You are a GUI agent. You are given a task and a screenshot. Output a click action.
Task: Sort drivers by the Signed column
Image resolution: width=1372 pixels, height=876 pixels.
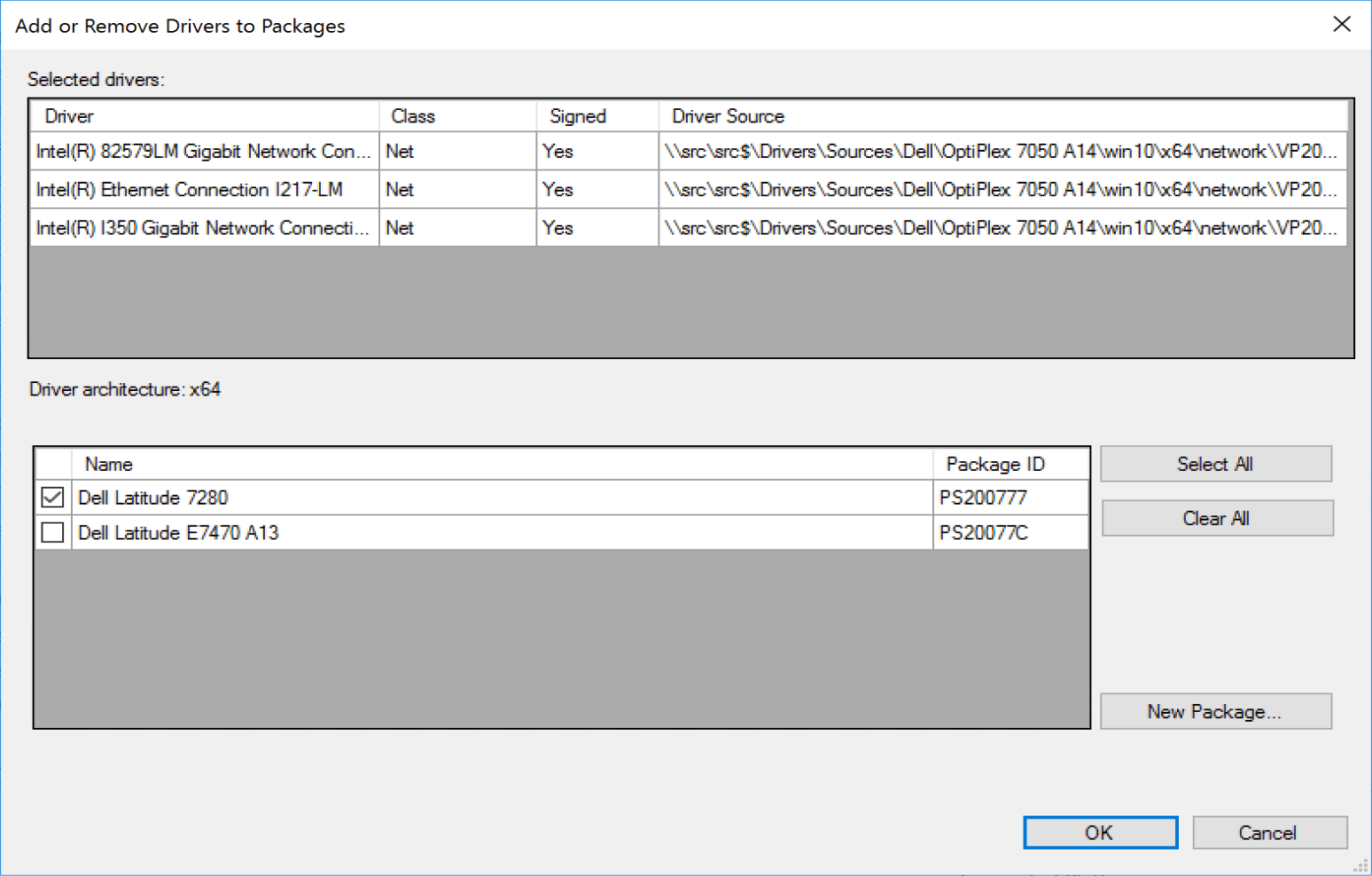point(577,115)
